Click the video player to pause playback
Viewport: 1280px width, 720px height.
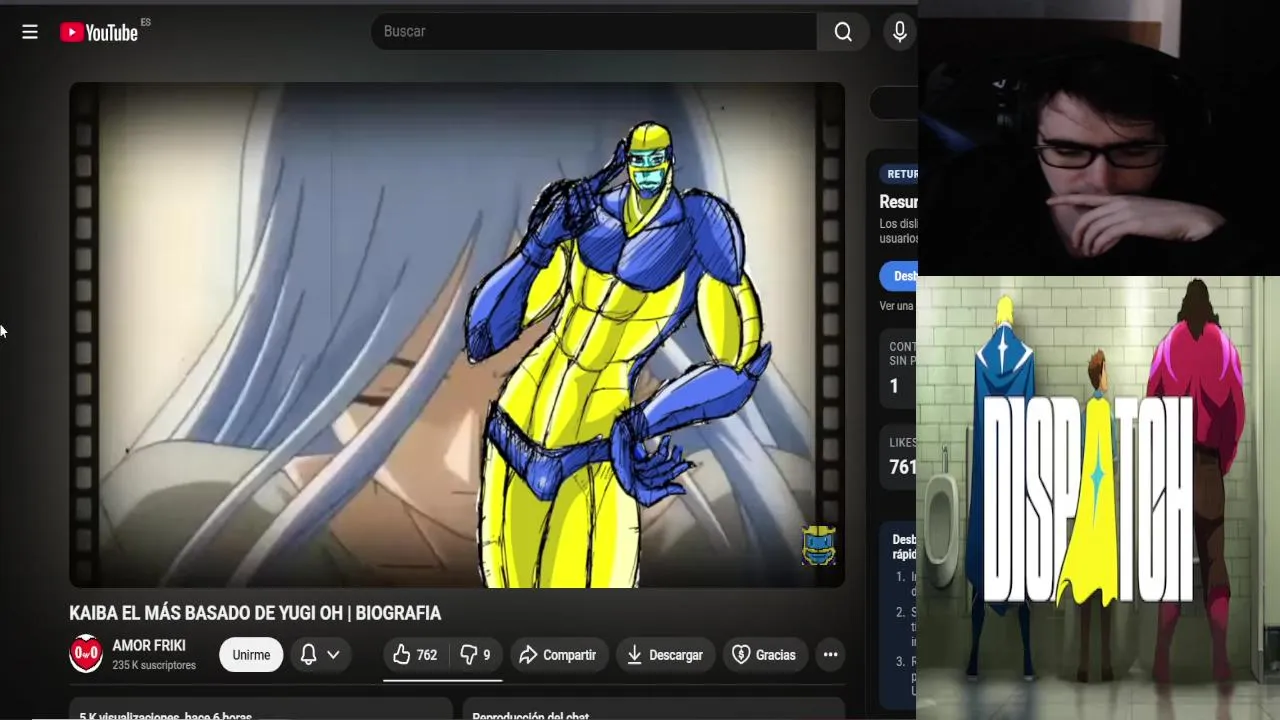[457, 335]
